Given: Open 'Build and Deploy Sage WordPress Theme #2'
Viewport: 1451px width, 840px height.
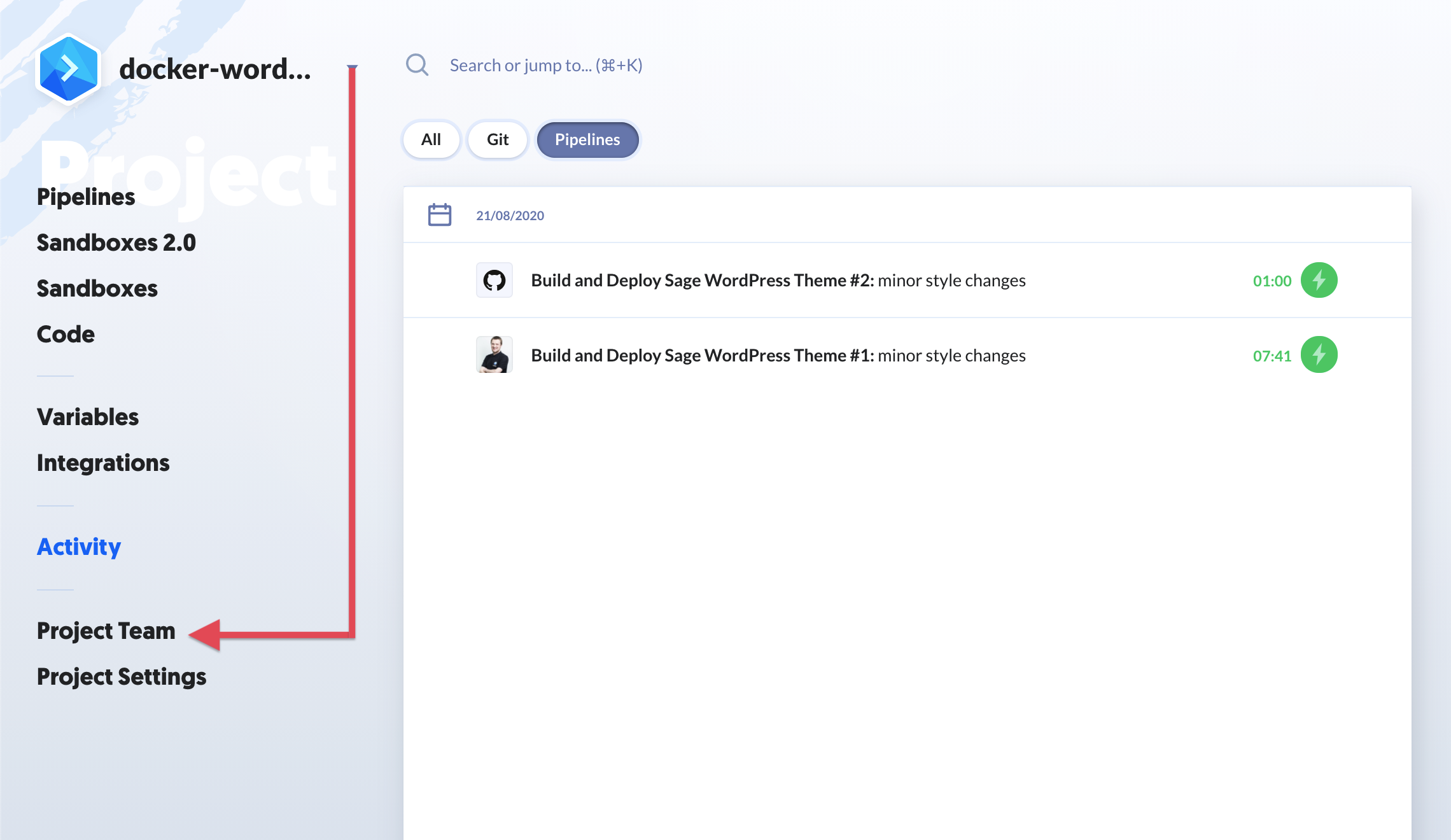Looking at the screenshot, I should 778,280.
